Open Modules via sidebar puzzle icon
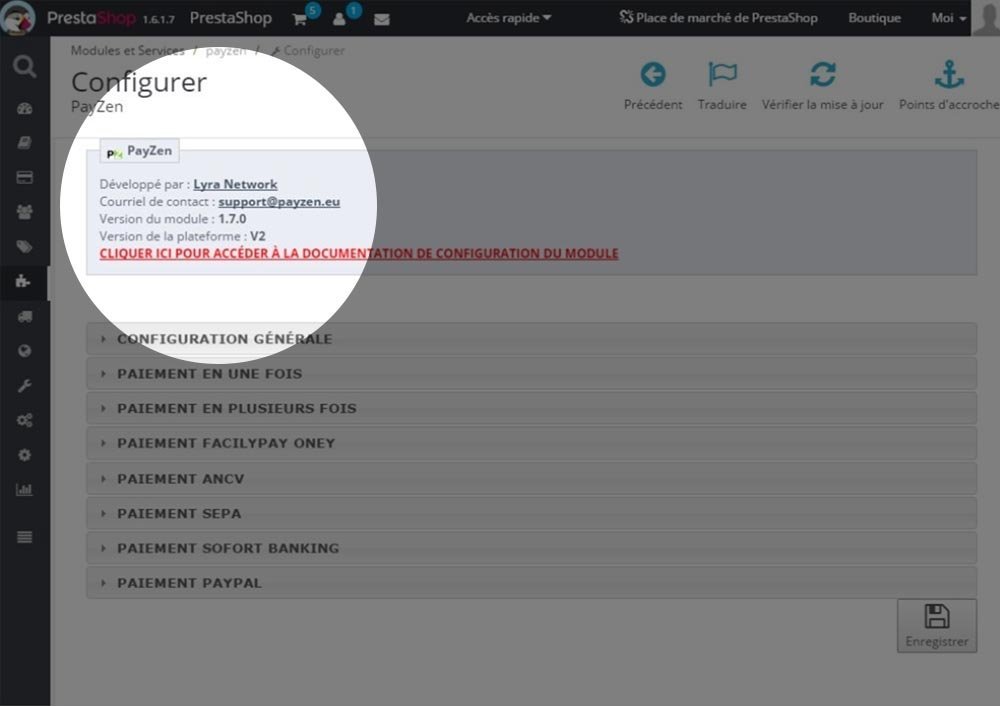 click(24, 281)
